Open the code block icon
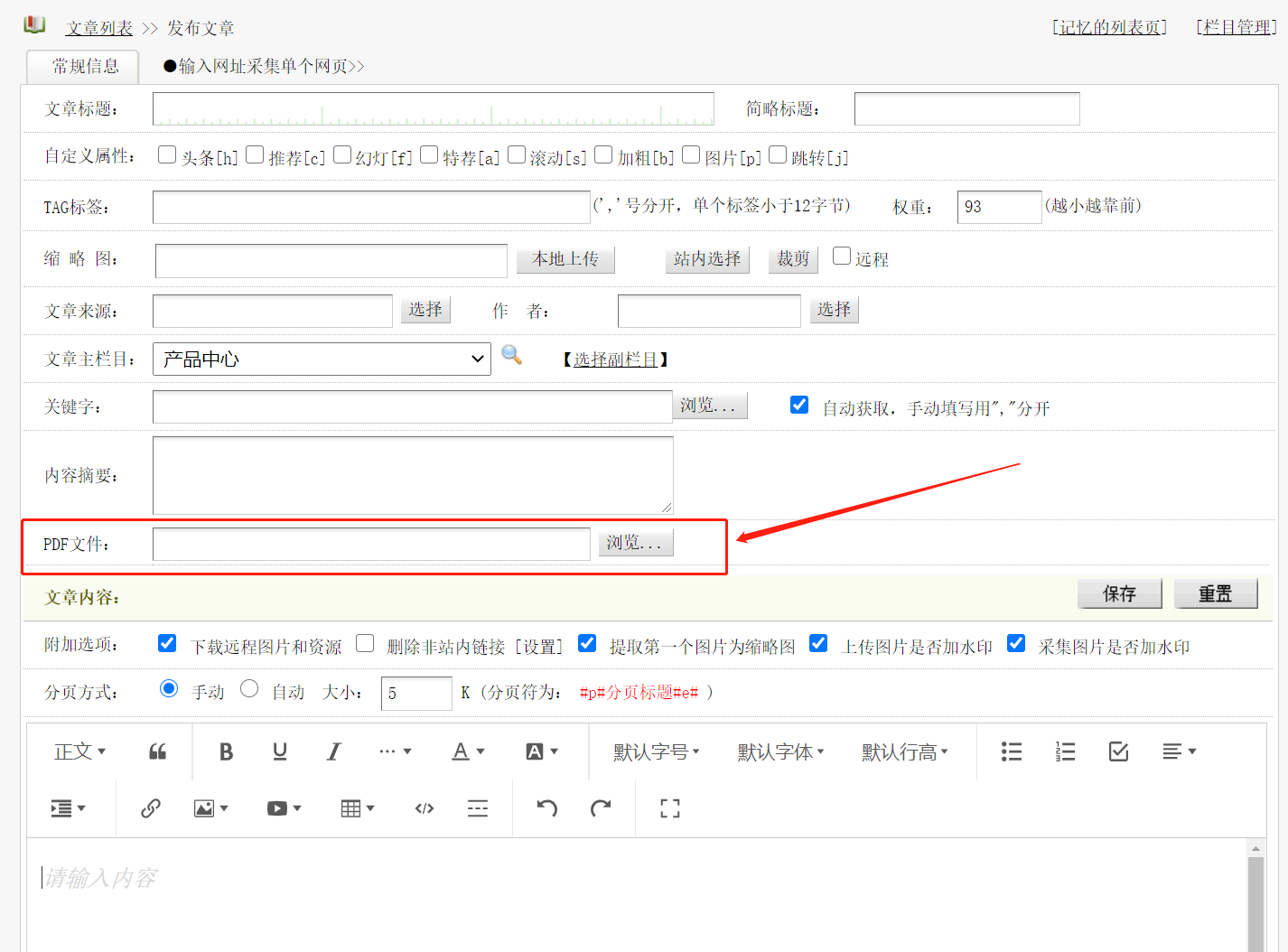 click(425, 808)
